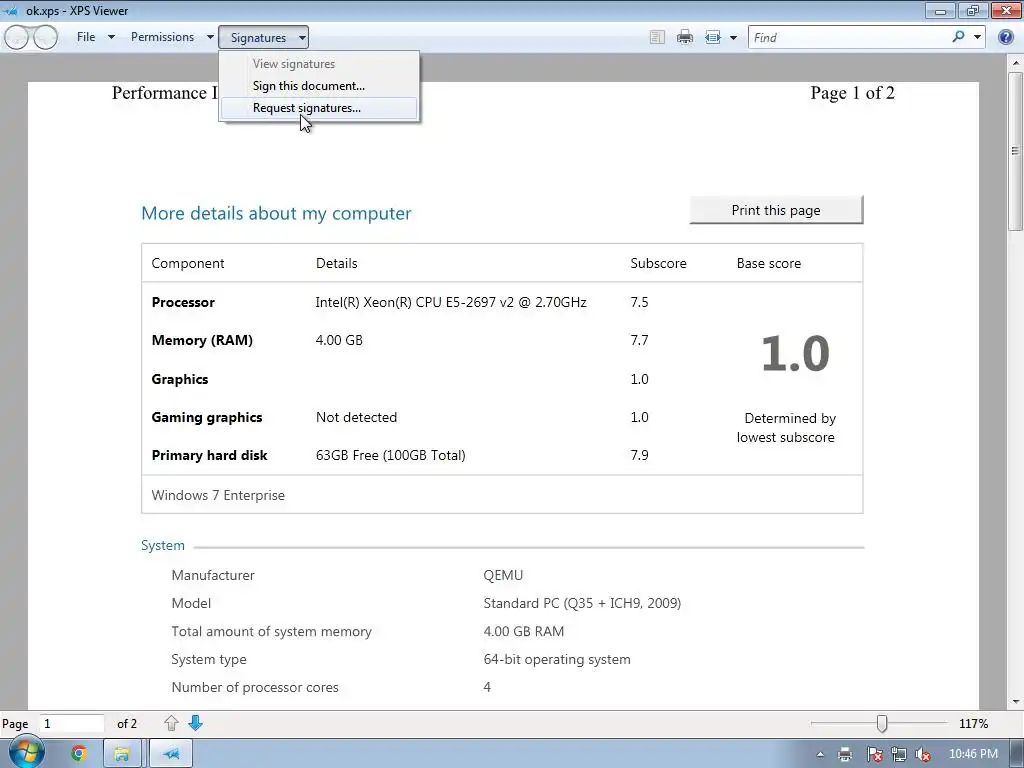1024x768 pixels.
Task: Click the scrollbar up arrow
Action: coord(1016,63)
